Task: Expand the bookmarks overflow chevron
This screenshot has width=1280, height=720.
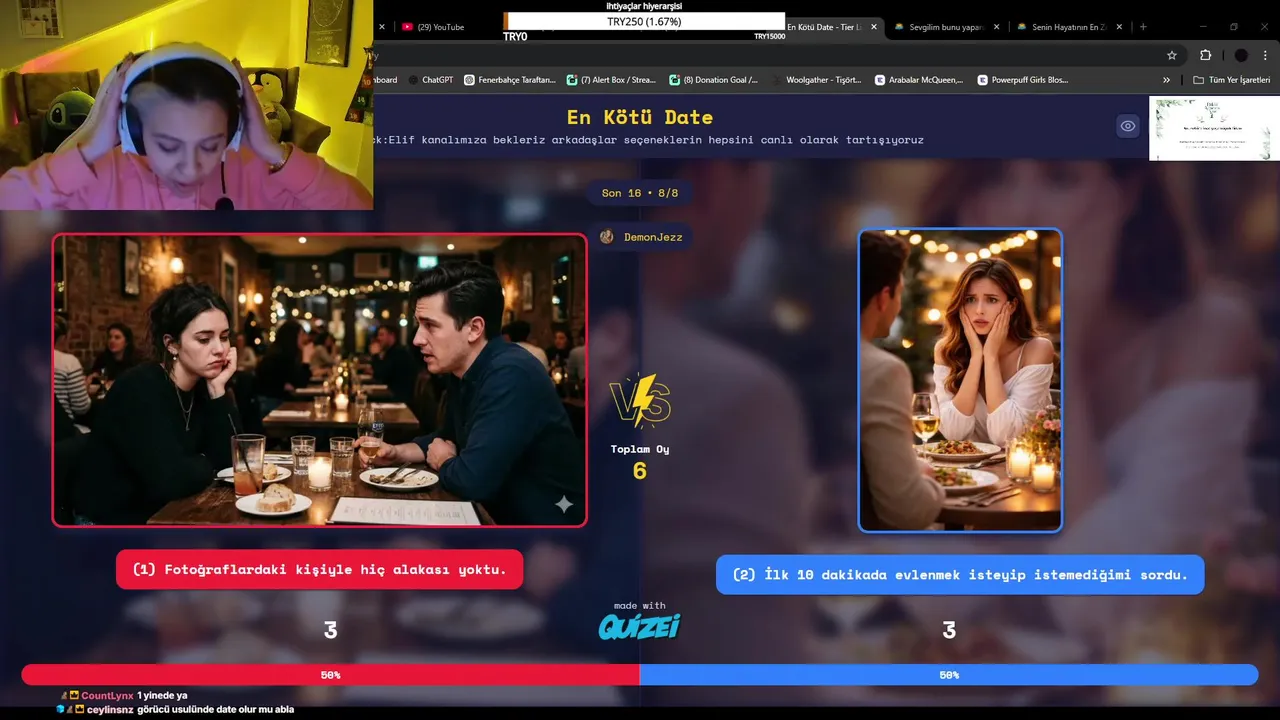Action: click(1166, 80)
